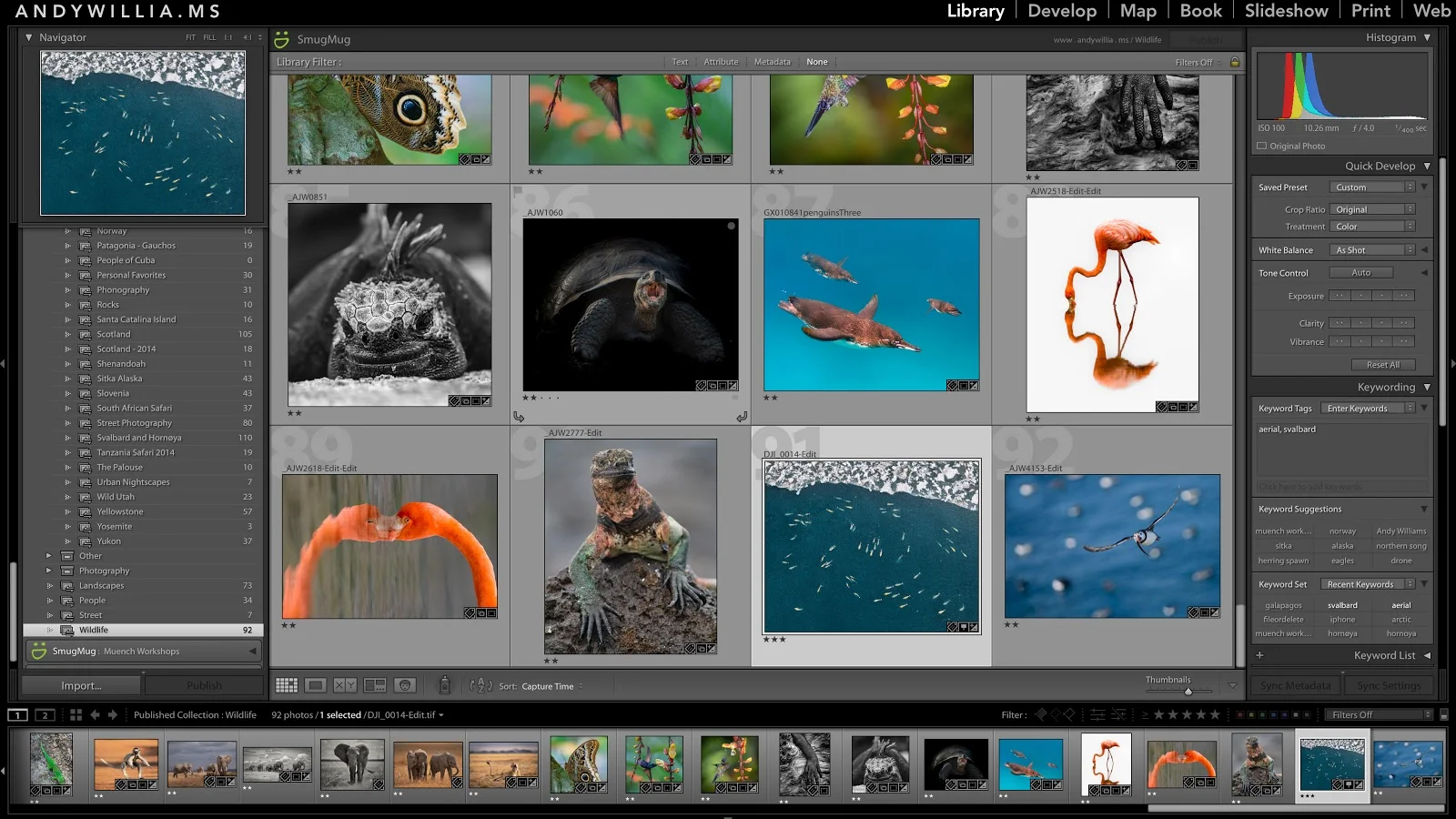Enable Original Photo checkbox
This screenshot has height=819, width=1456.
coord(1261,146)
